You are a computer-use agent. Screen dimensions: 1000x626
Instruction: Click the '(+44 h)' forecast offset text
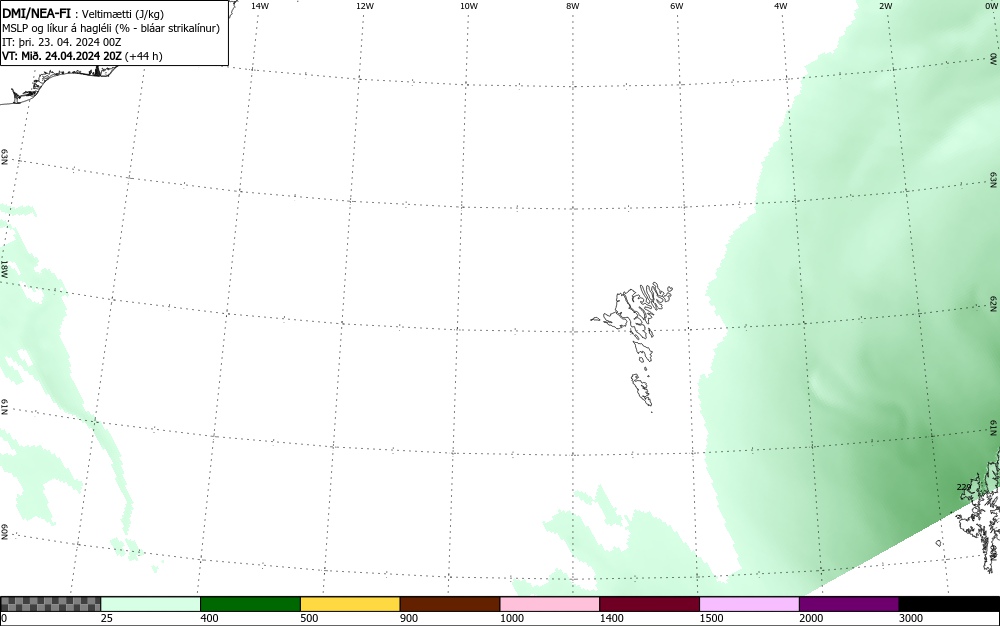[x=143, y=56]
